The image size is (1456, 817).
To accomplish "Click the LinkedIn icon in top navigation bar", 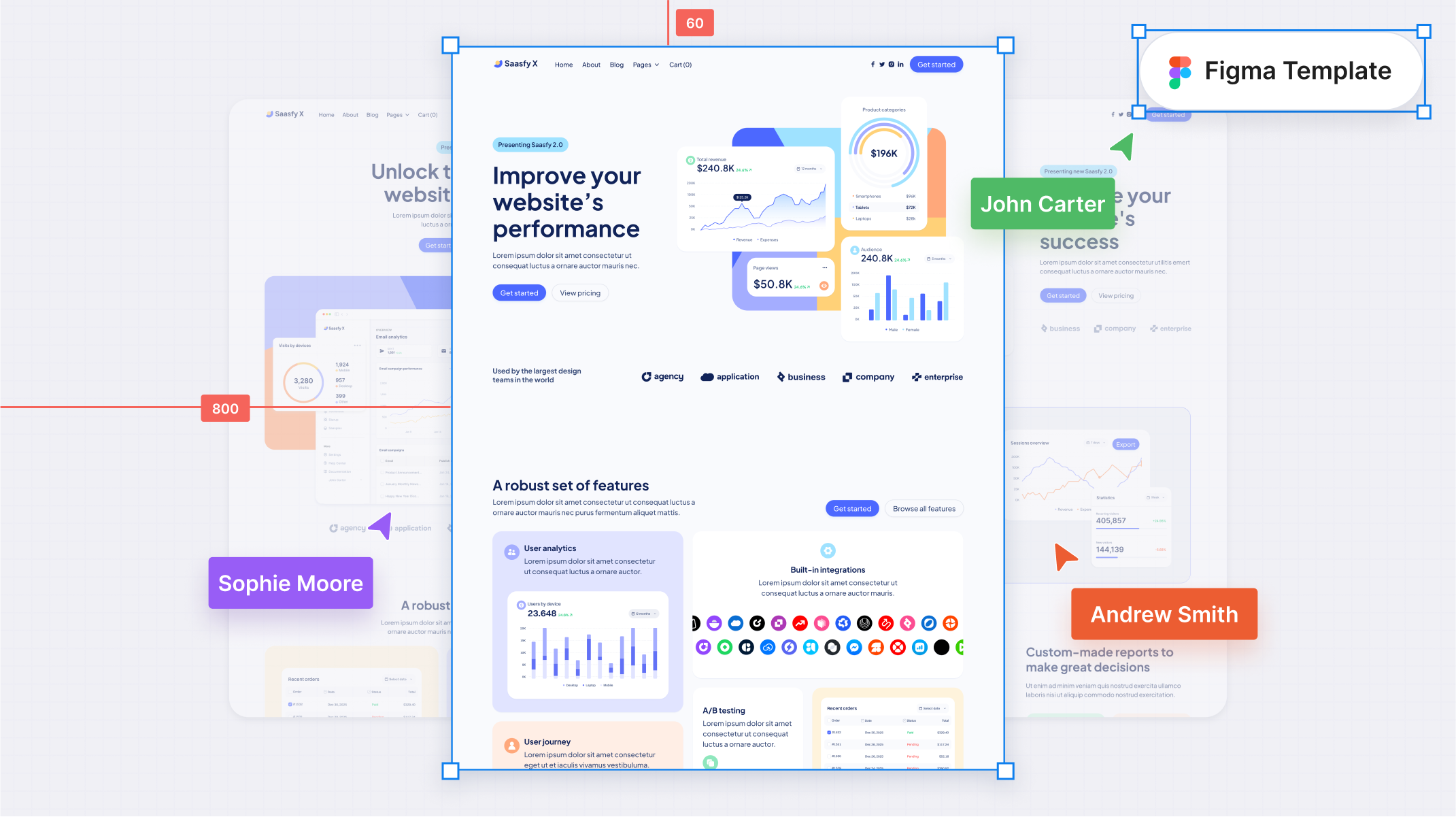I will [900, 64].
